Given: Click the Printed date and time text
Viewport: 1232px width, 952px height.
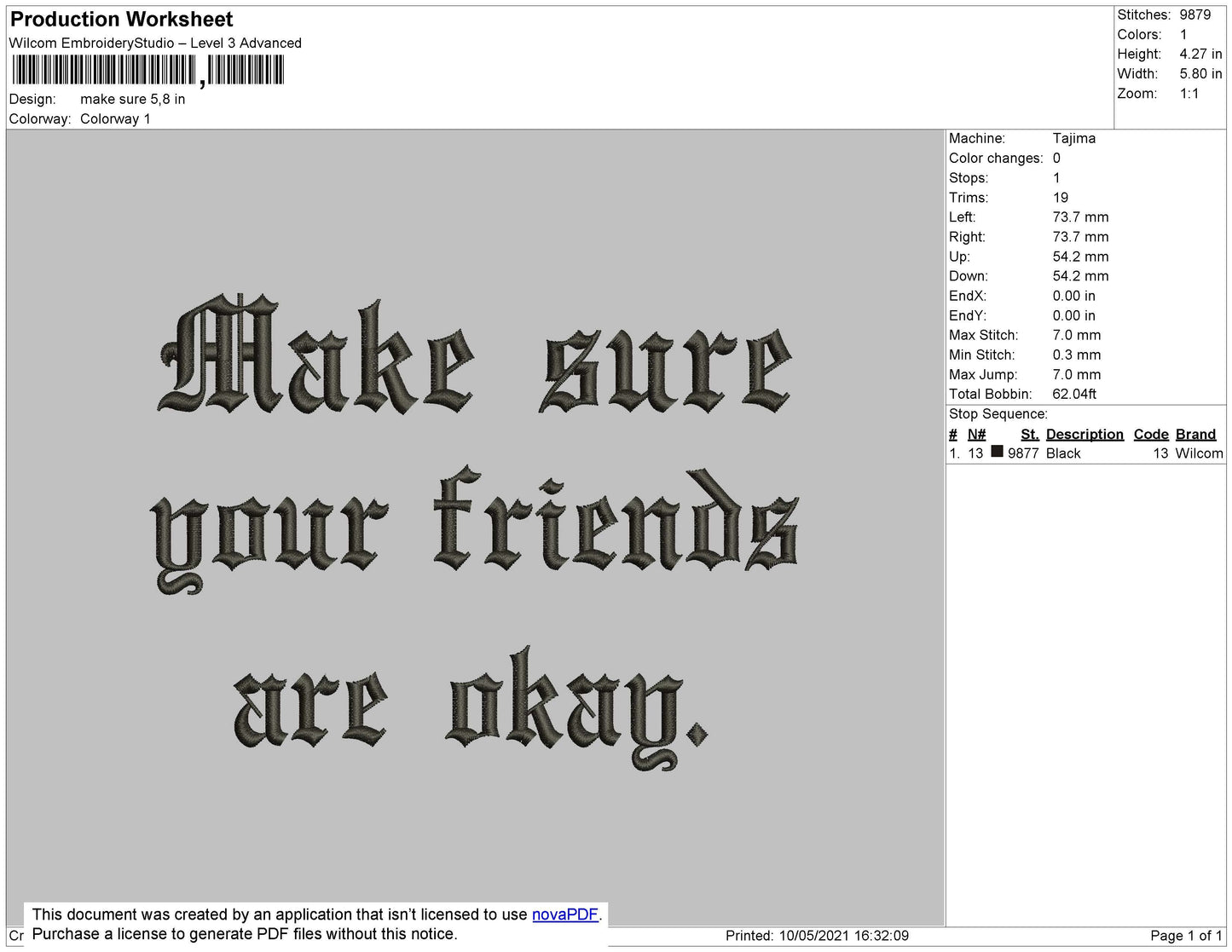Looking at the screenshot, I should click(x=817, y=936).
